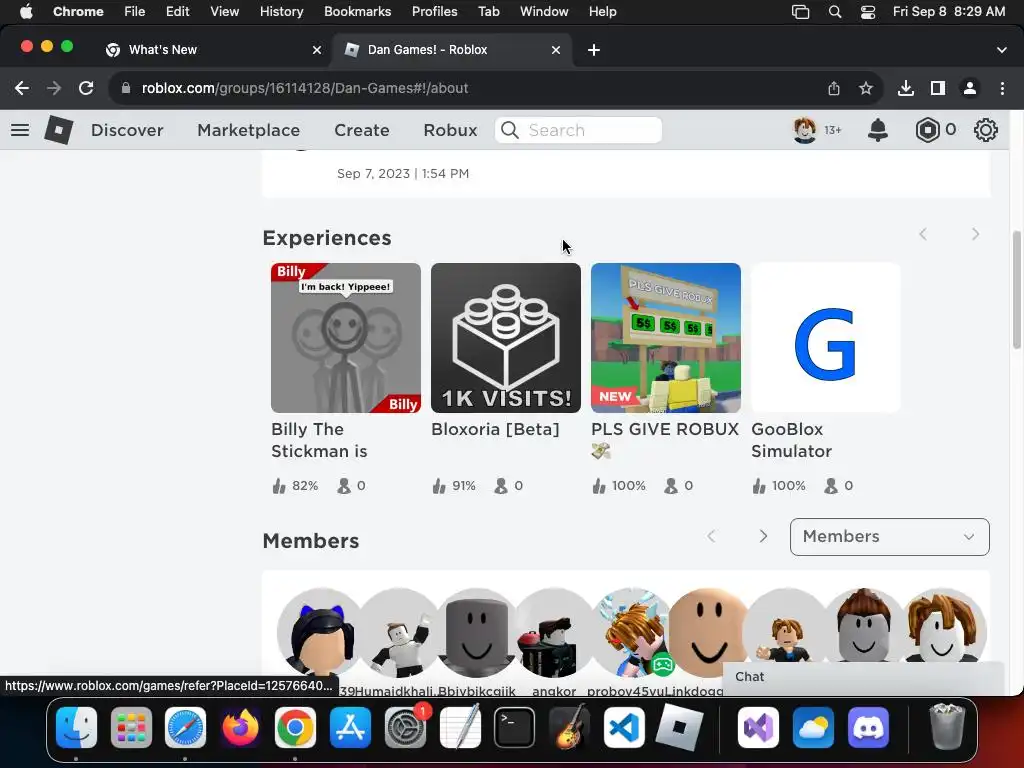
Task: Open Visual Studio Code from the dock
Action: (624, 727)
